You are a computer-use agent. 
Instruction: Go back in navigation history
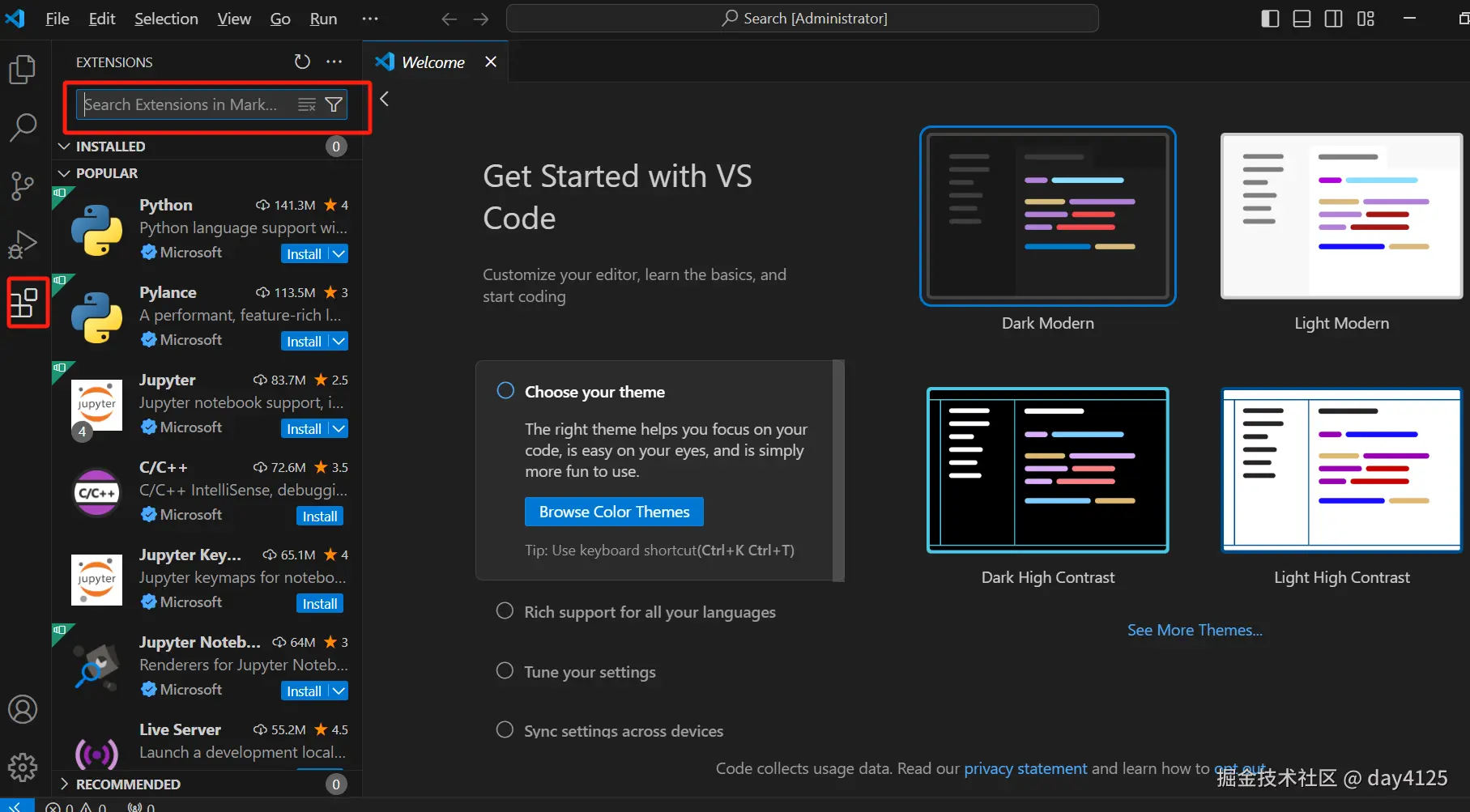click(x=449, y=19)
